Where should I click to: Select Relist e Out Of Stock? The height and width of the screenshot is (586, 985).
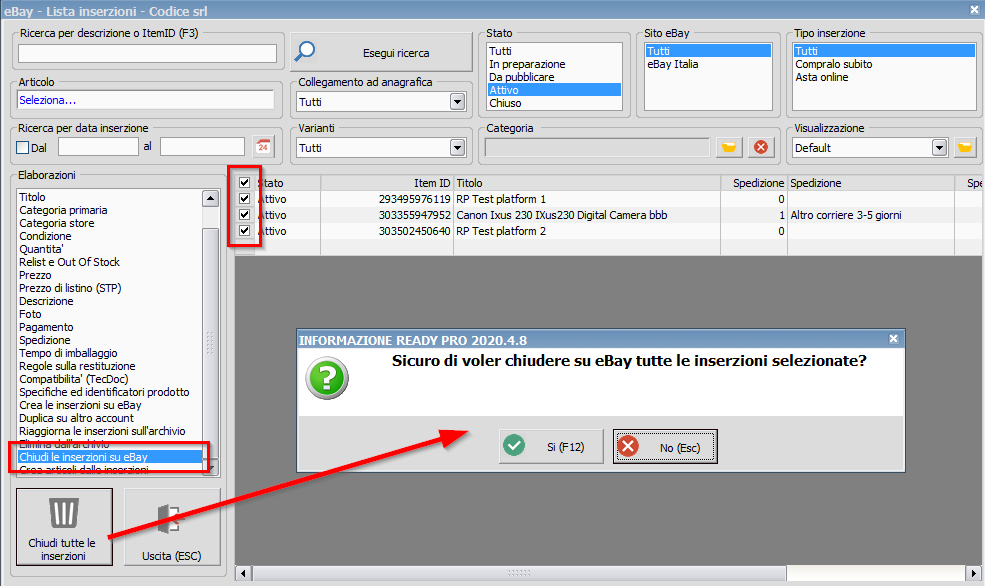109,262
